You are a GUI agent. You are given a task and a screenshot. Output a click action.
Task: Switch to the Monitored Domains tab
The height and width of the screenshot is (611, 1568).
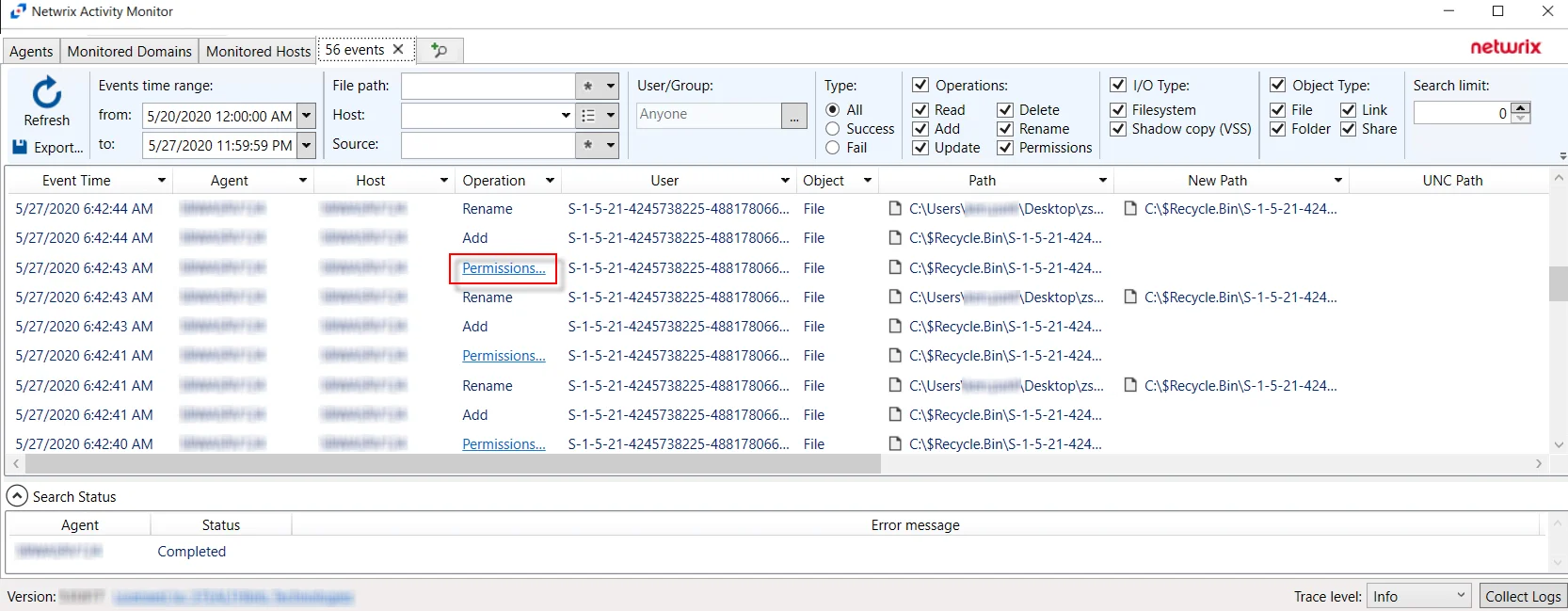pyautogui.click(x=130, y=51)
